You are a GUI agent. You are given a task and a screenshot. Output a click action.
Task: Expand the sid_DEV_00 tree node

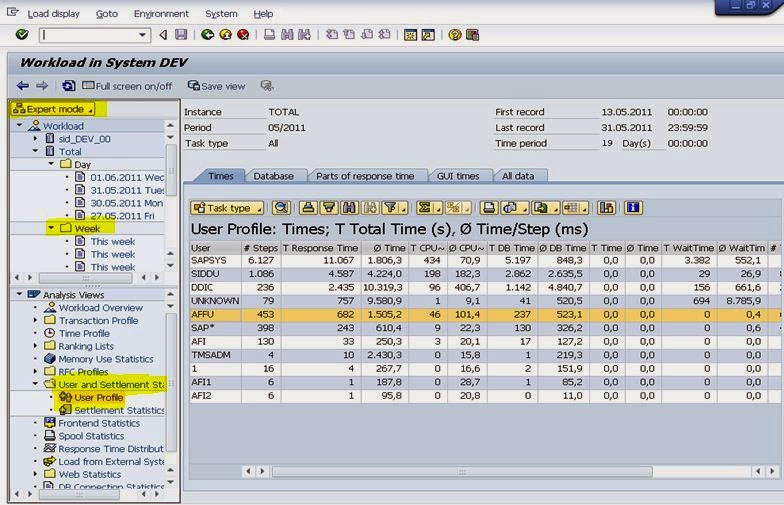click(x=36, y=138)
